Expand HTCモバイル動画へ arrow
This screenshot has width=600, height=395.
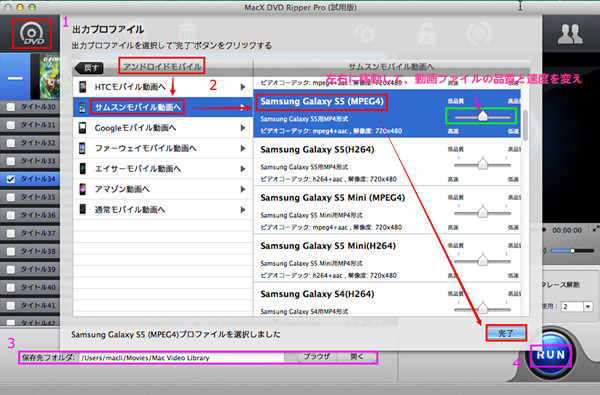pyautogui.click(x=243, y=87)
